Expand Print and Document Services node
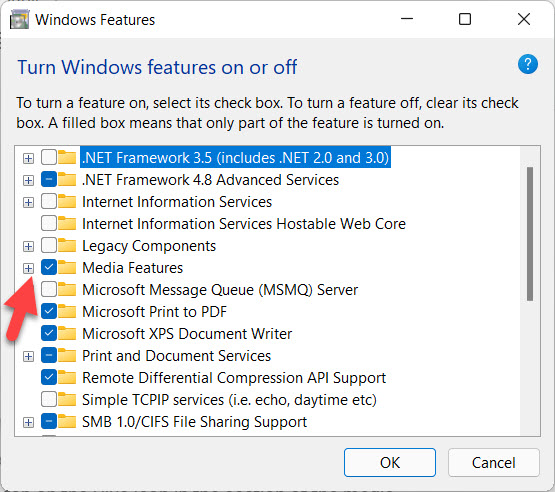 coord(28,356)
